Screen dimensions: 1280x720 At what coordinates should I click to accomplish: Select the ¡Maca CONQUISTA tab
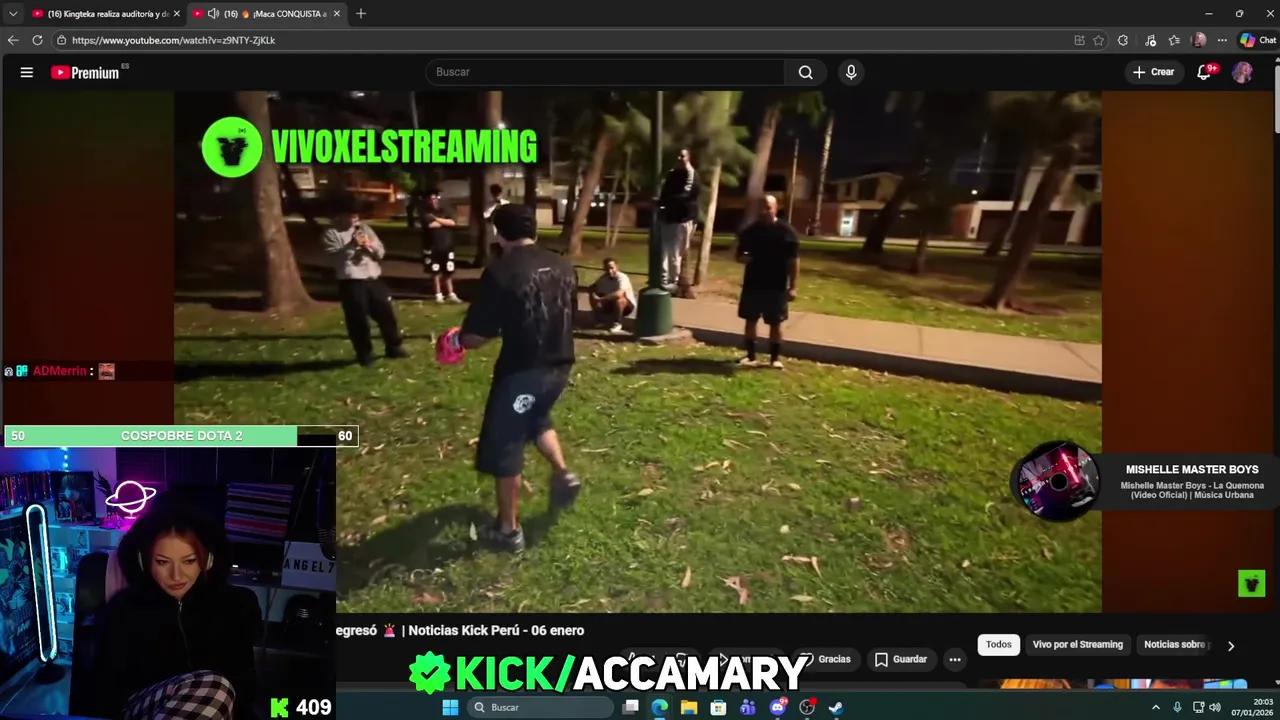click(x=268, y=14)
